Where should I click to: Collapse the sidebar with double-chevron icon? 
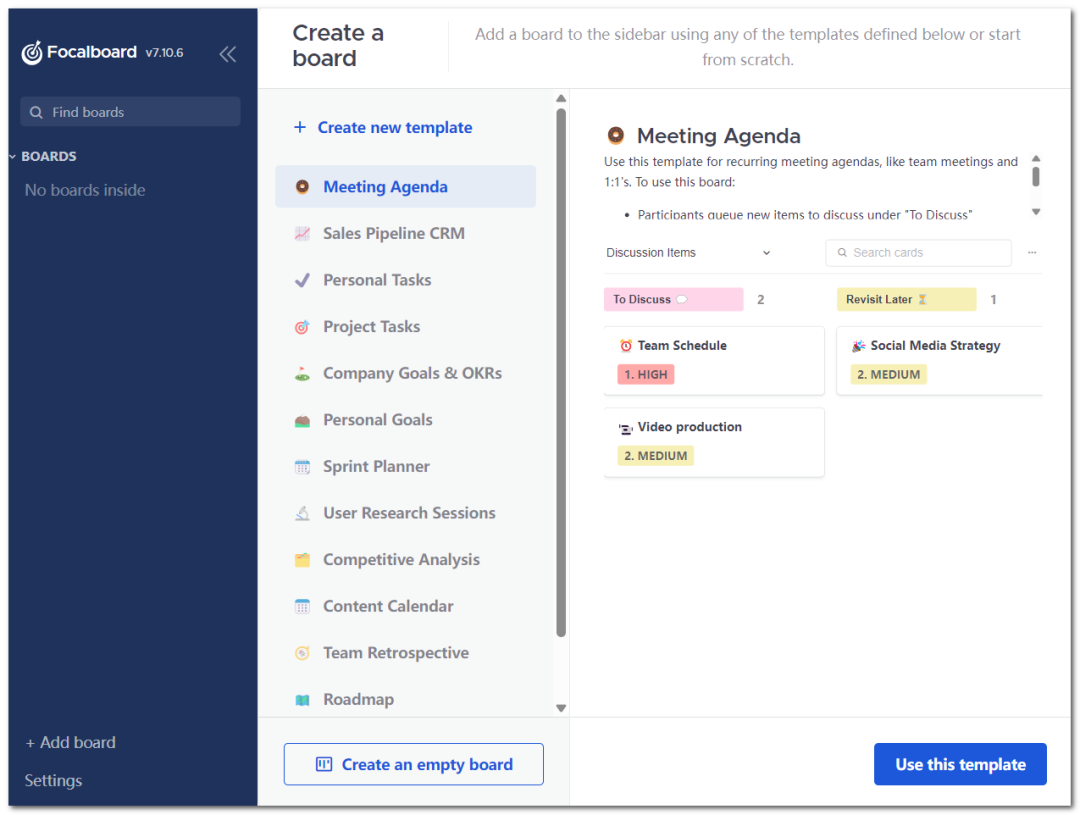(228, 54)
